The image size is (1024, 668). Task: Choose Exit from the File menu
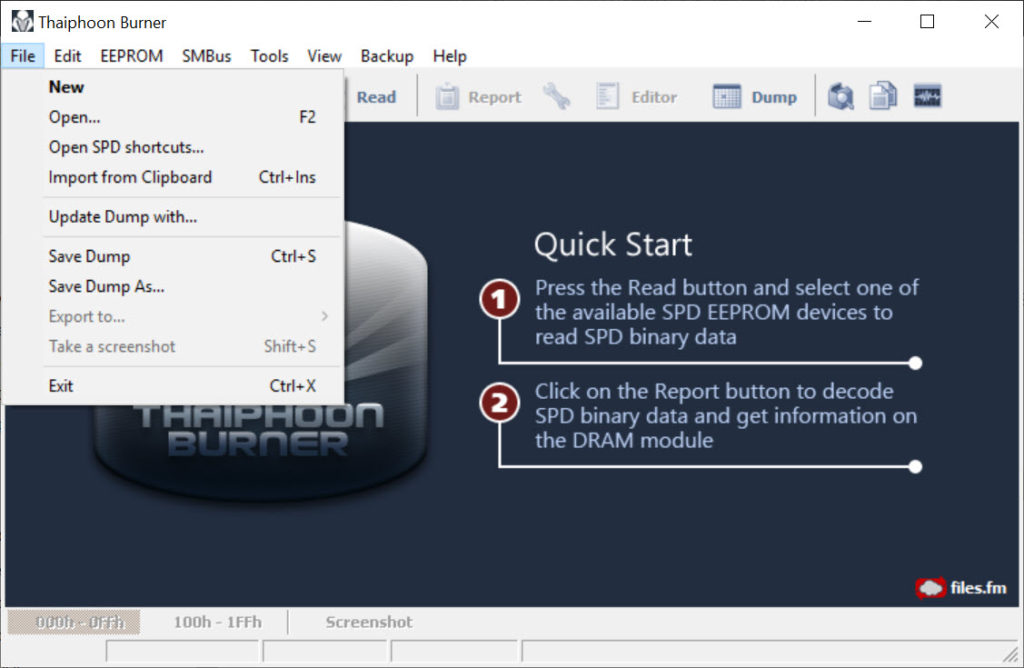click(x=174, y=386)
